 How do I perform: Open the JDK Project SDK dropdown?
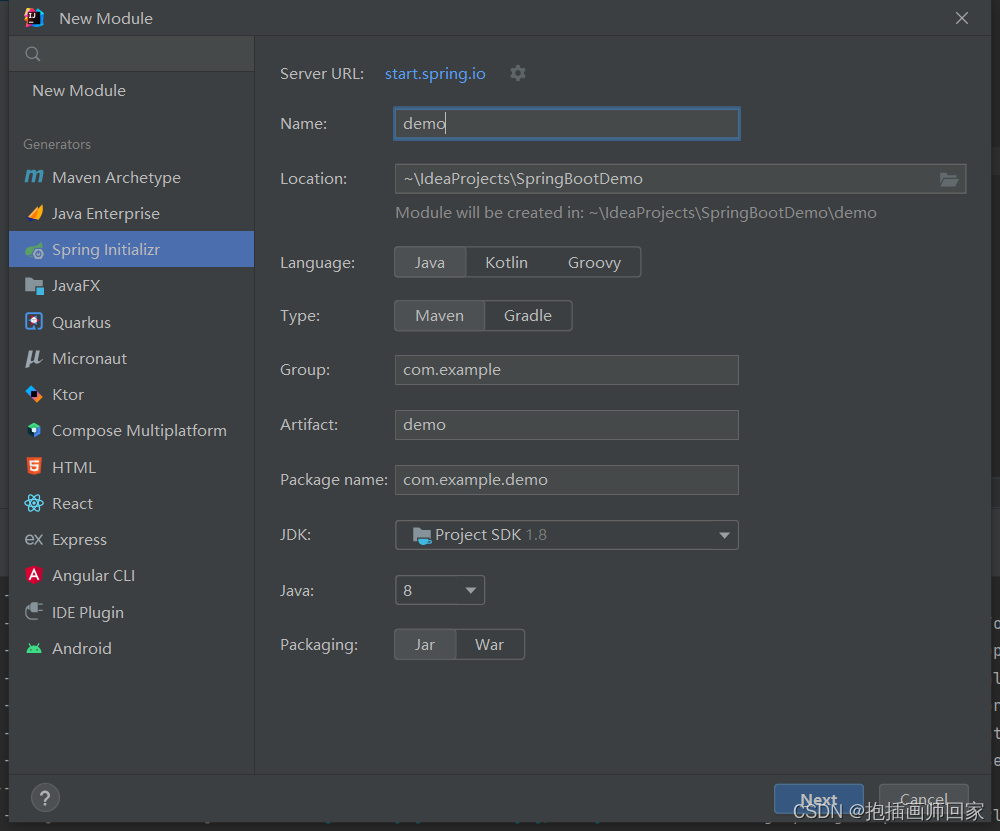pyautogui.click(x=567, y=535)
